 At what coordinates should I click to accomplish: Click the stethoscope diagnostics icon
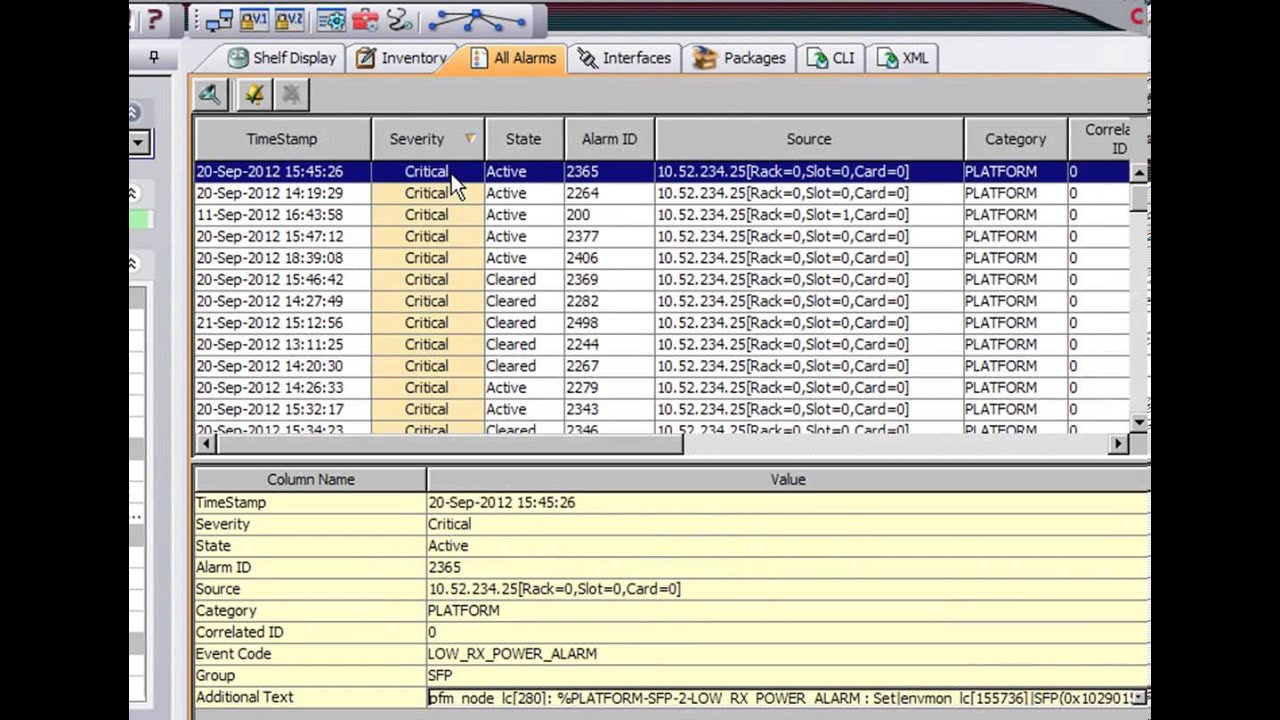click(400, 19)
